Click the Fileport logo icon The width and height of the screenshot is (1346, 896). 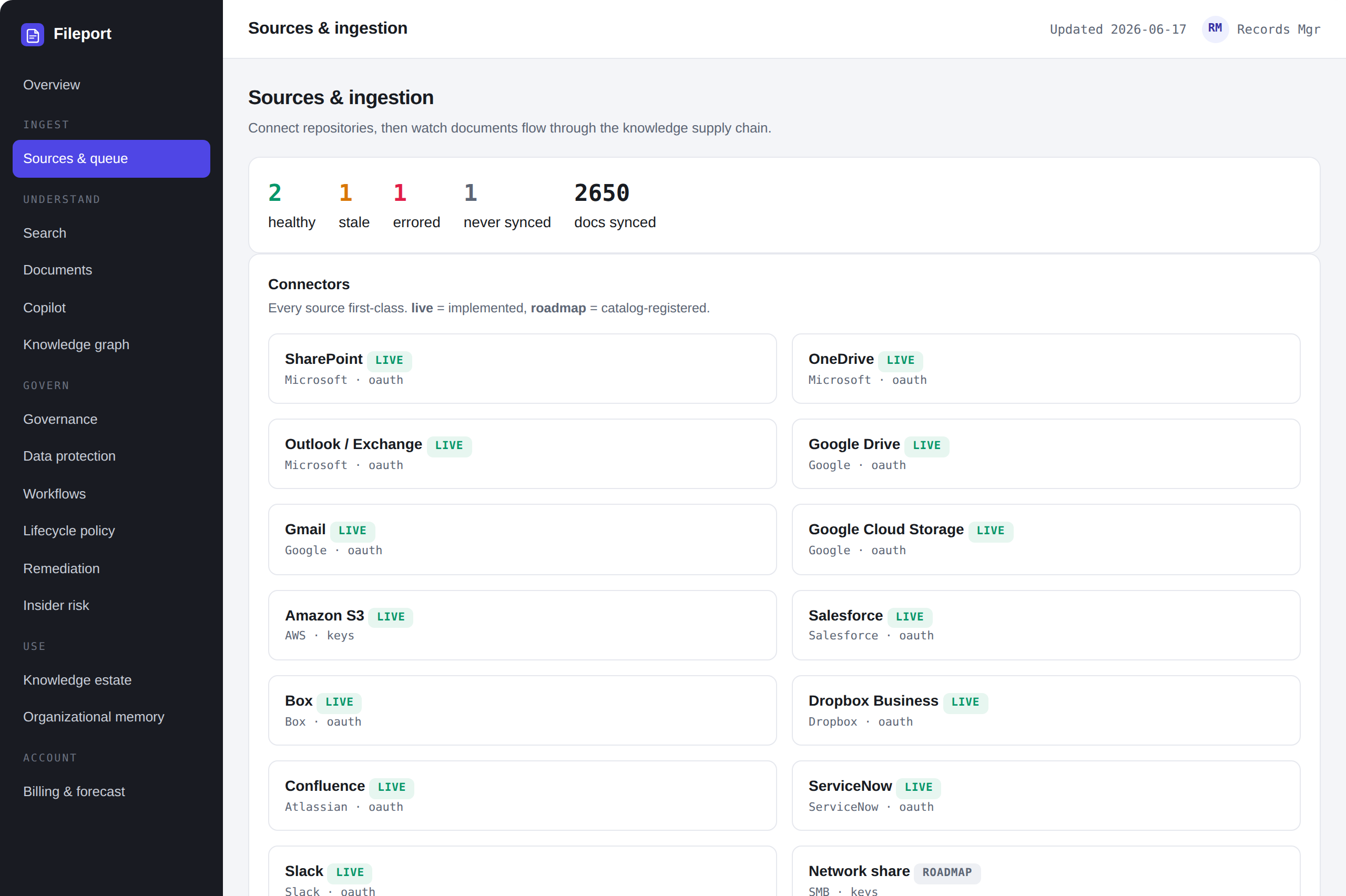pyautogui.click(x=33, y=34)
